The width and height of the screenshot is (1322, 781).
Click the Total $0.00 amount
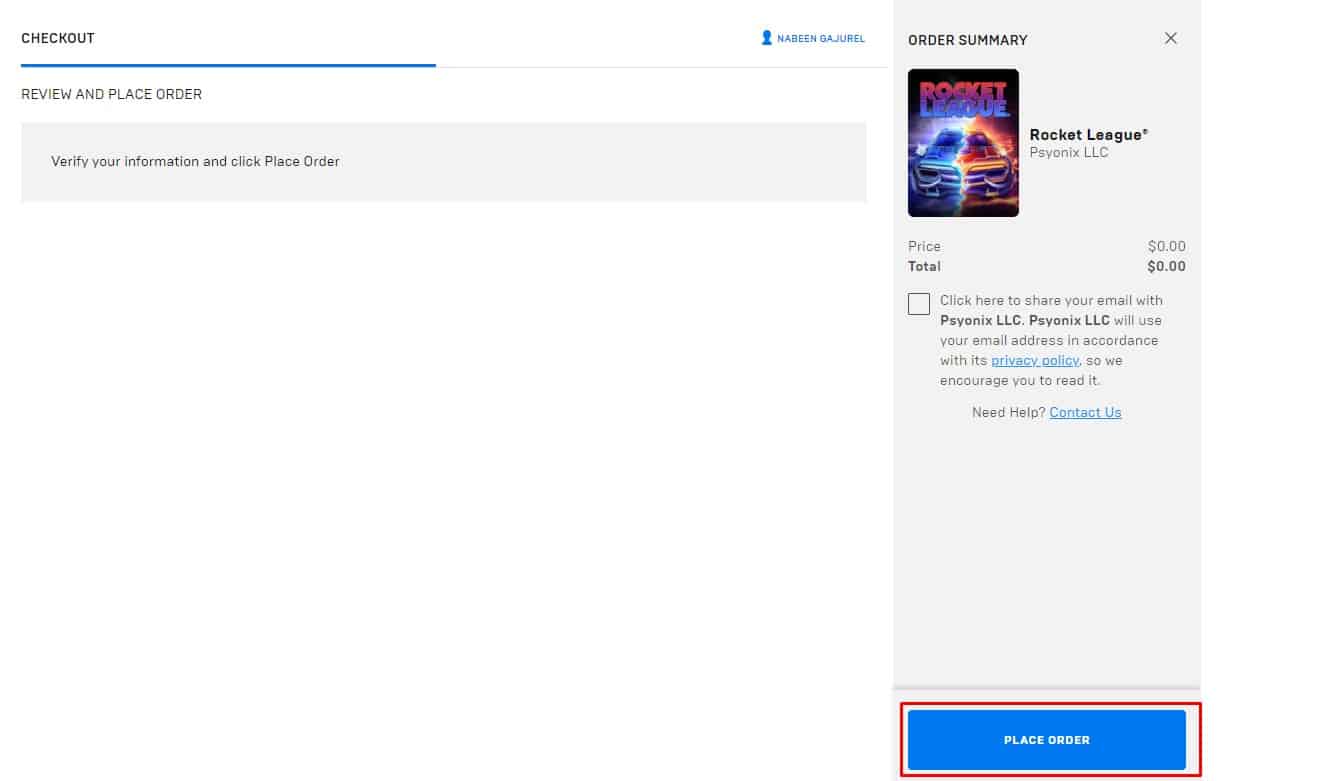pos(1166,266)
